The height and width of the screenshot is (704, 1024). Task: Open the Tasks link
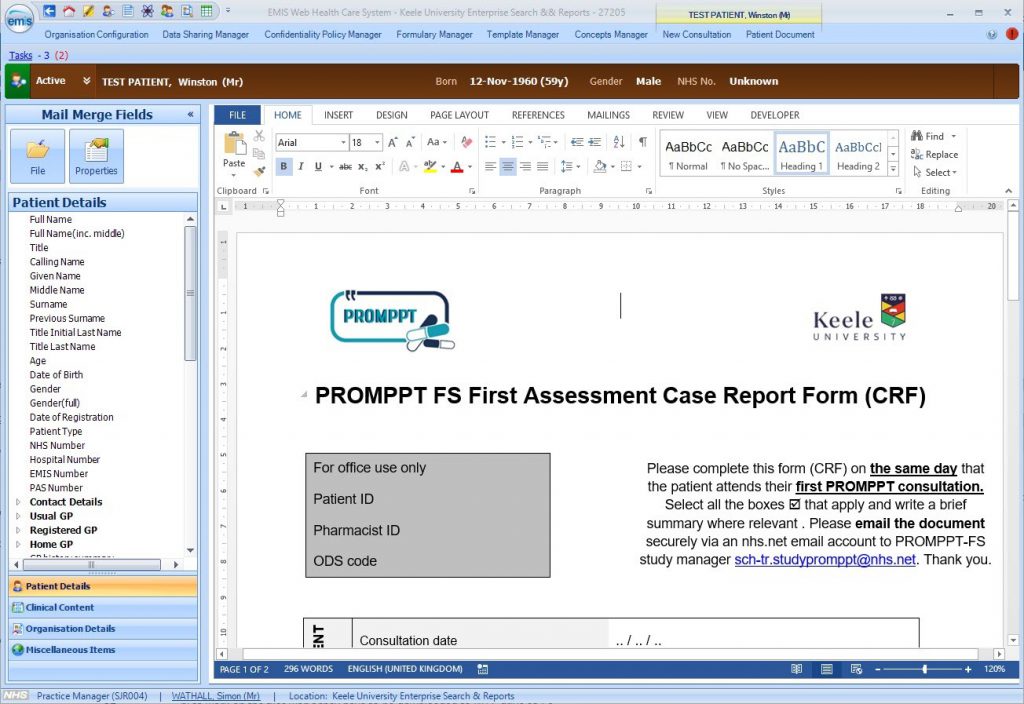[x=20, y=56]
